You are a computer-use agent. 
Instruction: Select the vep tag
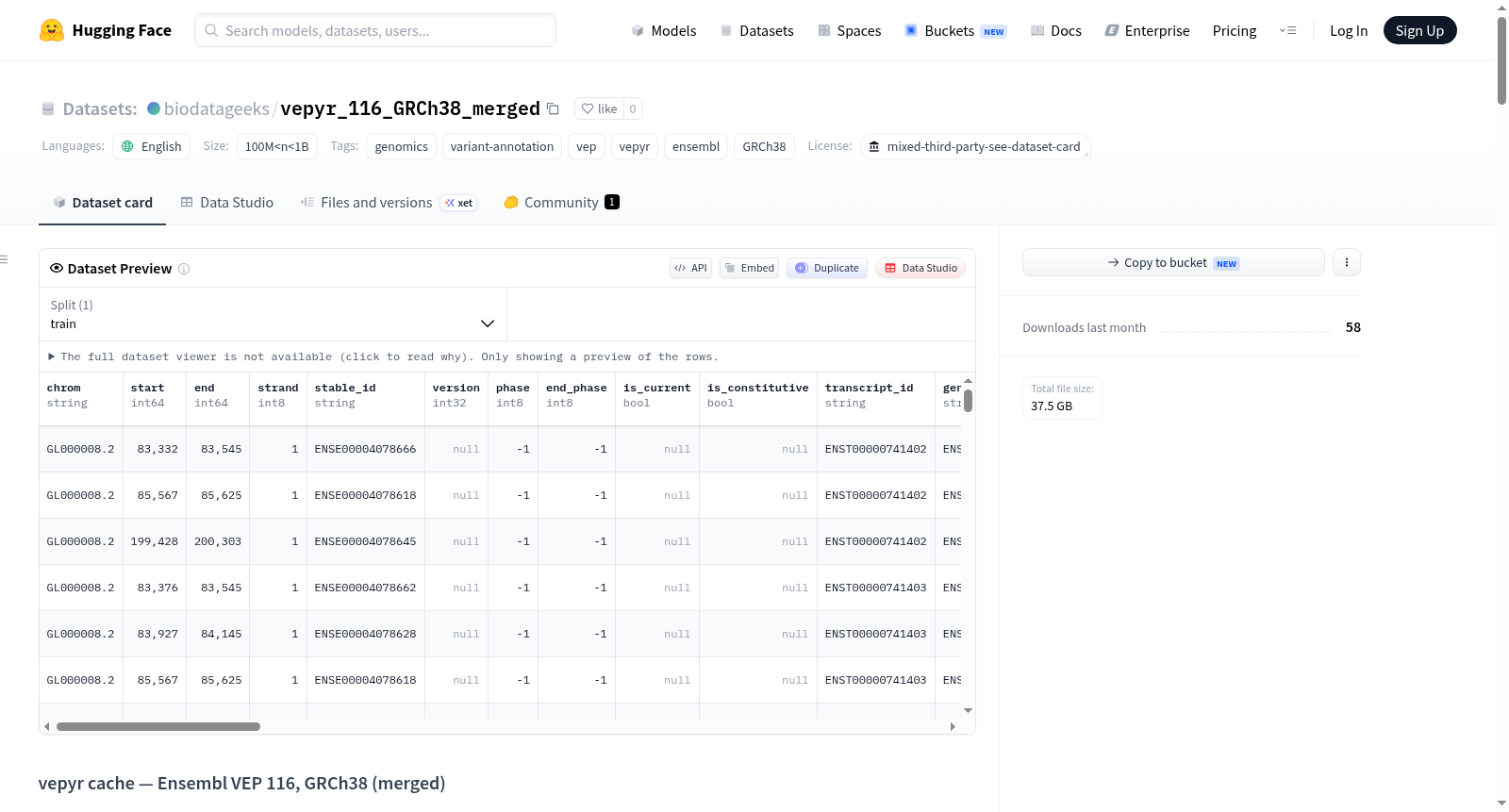[x=587, y=146]
